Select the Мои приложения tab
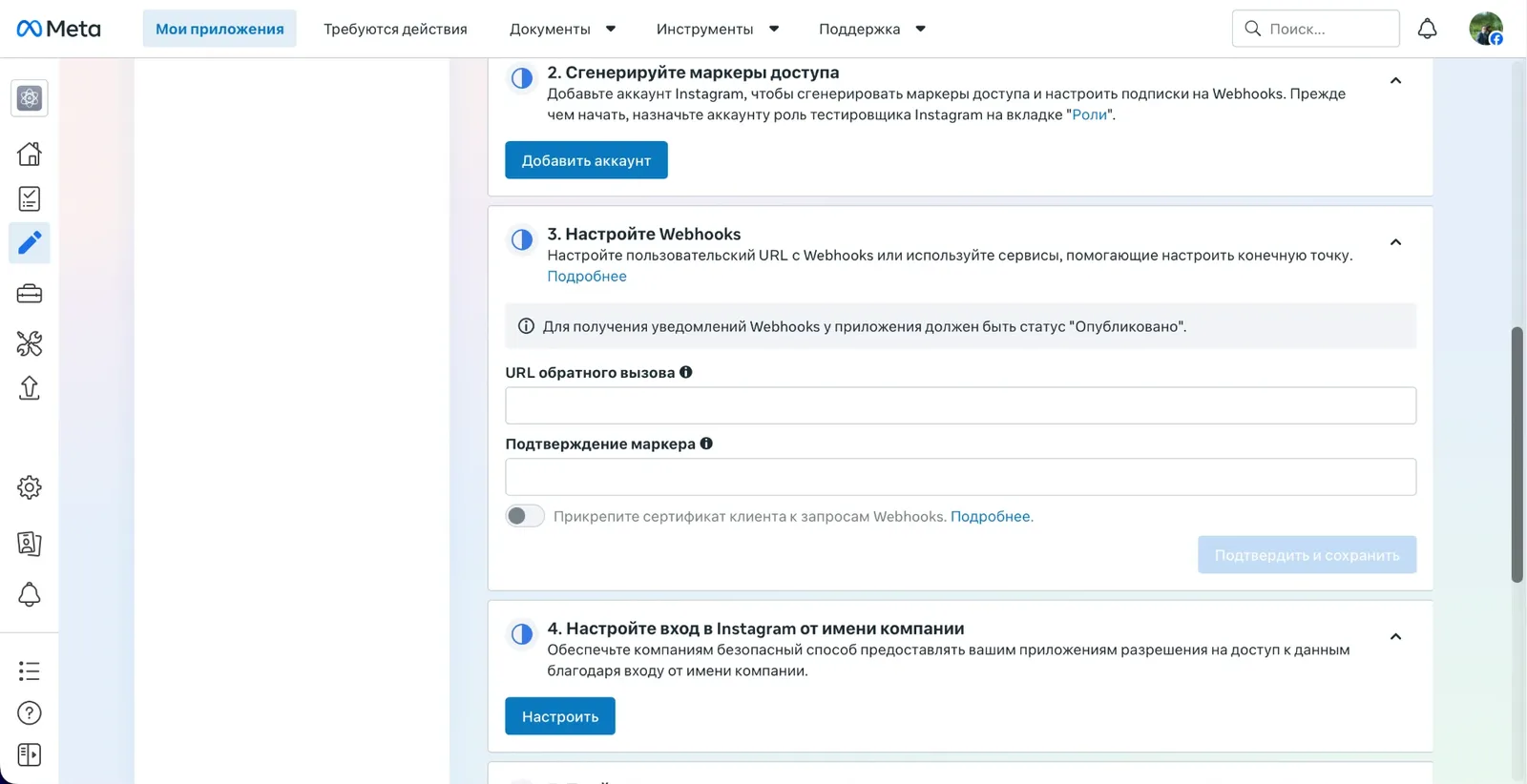 [x=220, y=29]
